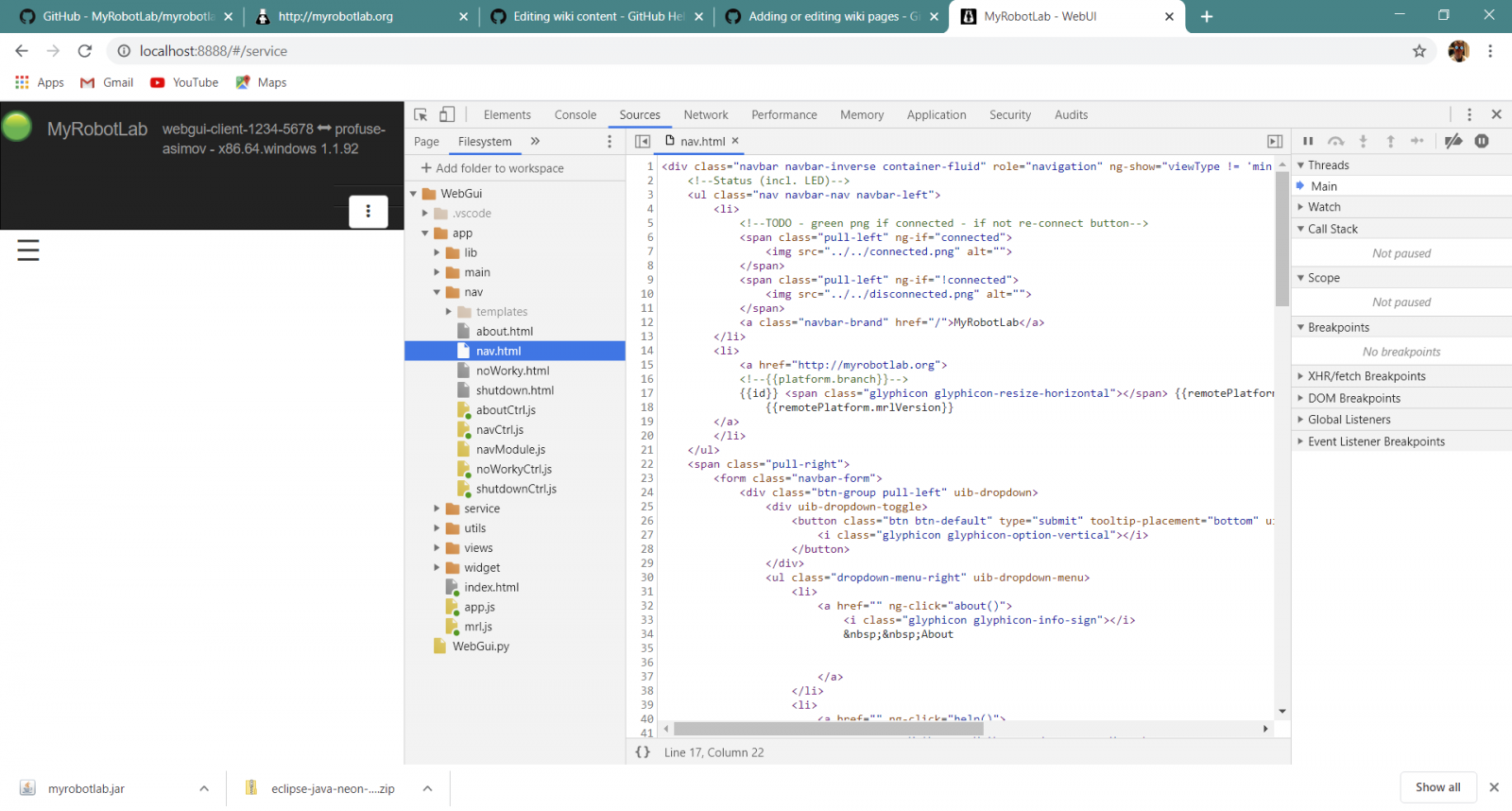
Task: Switch to the Network tab
Action: click(706, 114)
